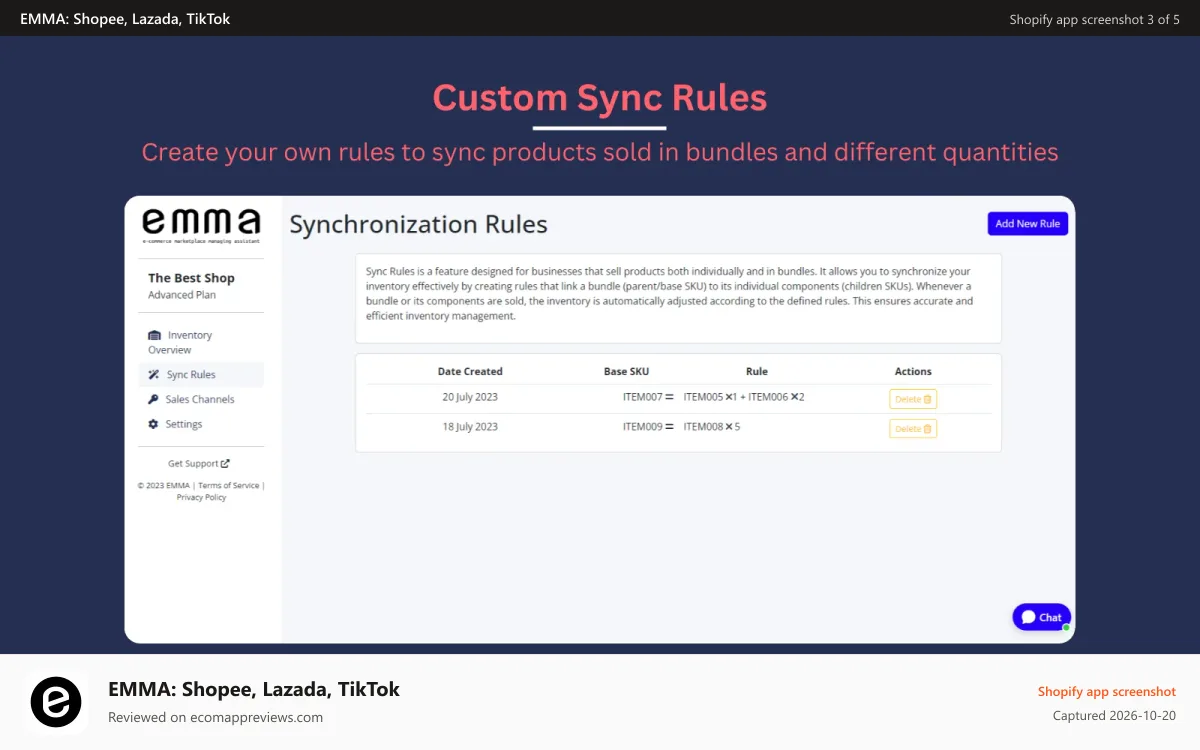The image size is (1200, 750).
Task: Click the Add New Rule button
Action: click(x=1027, y=224)
